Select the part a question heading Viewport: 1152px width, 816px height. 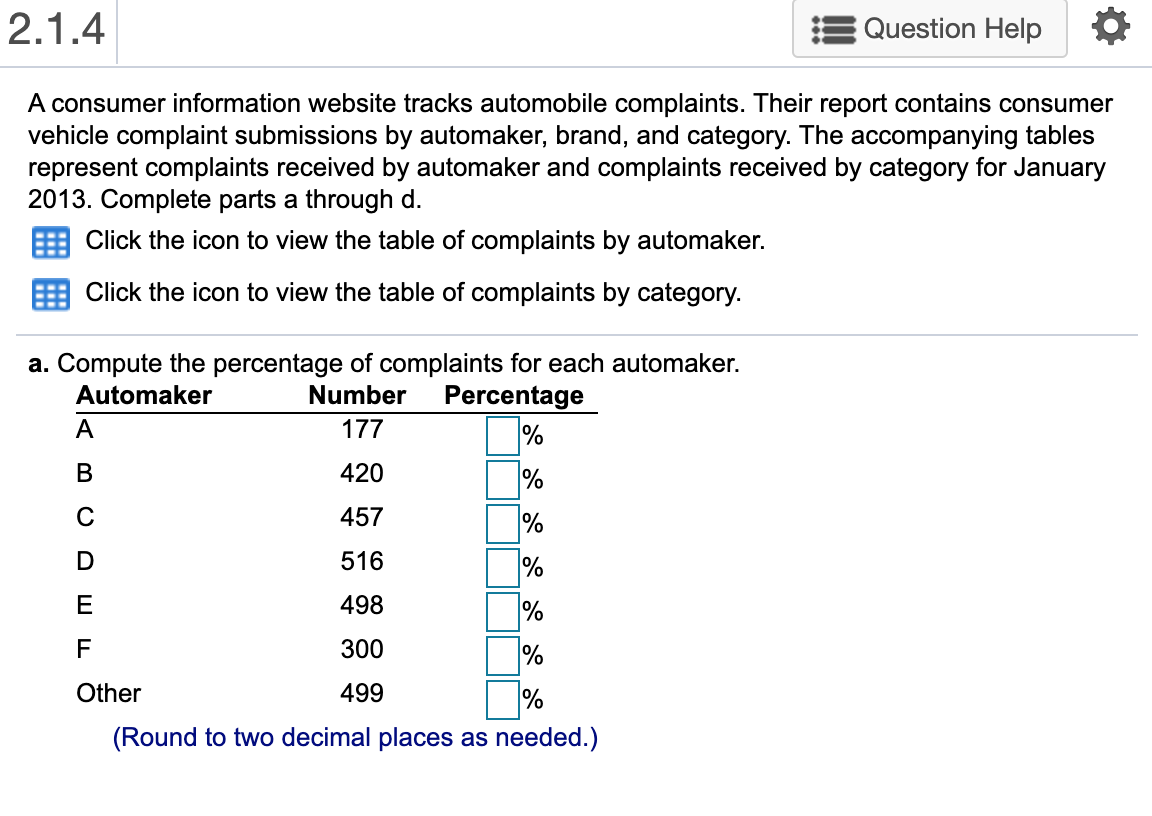tap(383, 363)
